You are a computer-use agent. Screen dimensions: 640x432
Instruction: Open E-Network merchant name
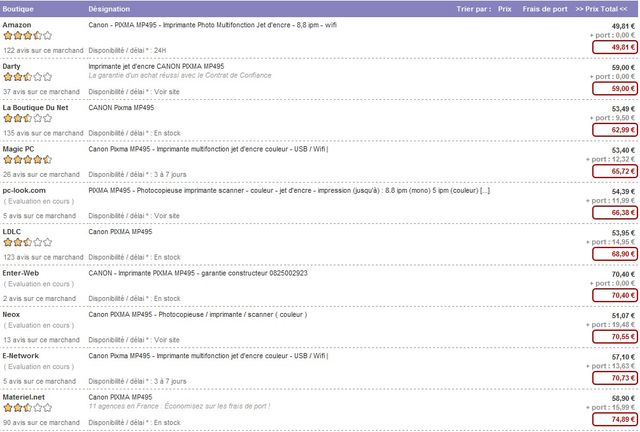pos(21,356)
